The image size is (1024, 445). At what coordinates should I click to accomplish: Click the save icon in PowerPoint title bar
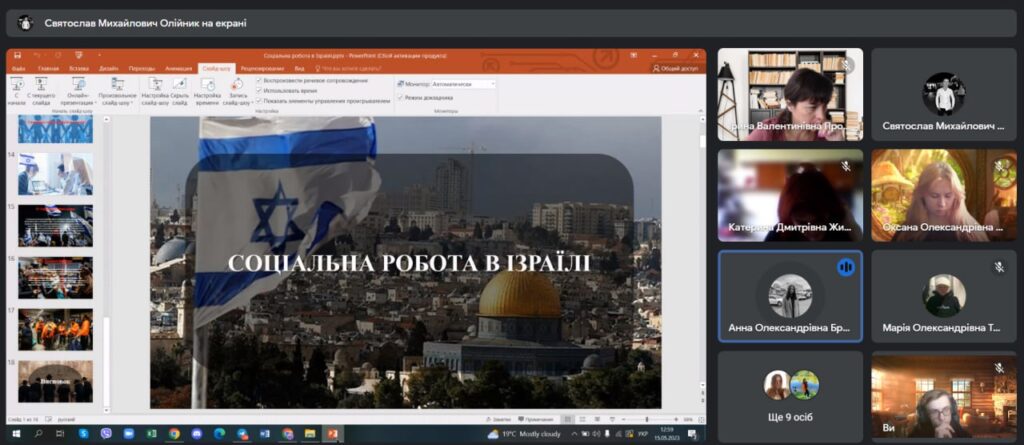pos(16,55)
